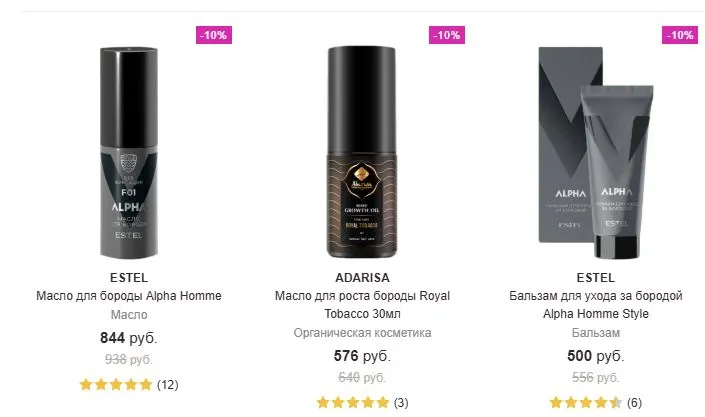
Task: Open the ADARISA brand link
Action: coord(362,278)
